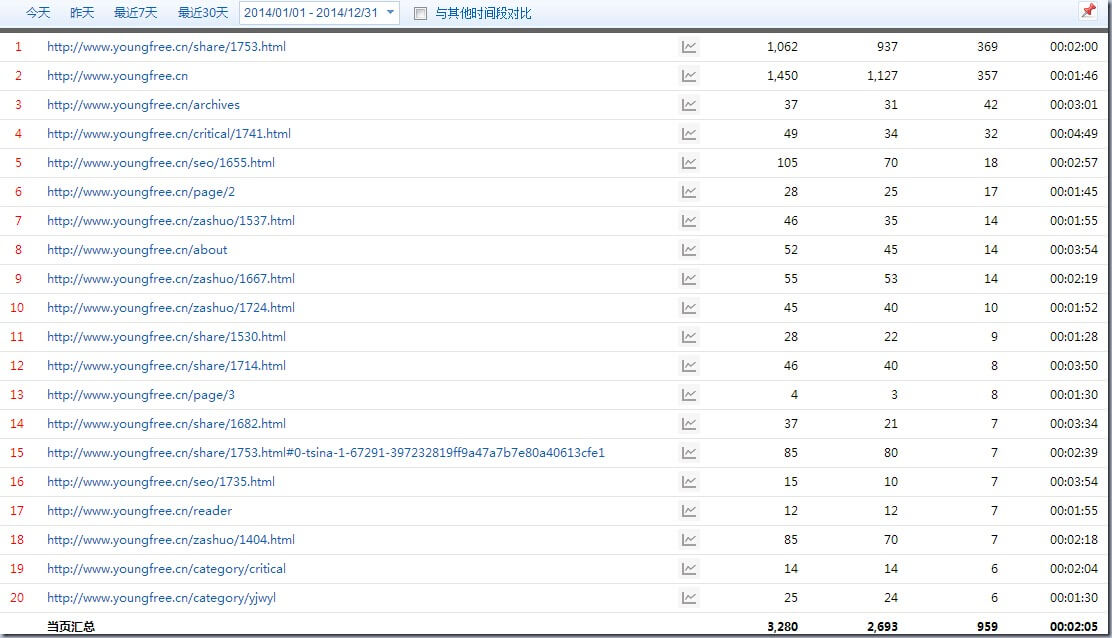Open trend chart for share/1530.html row
1112x638 pixels.
[689, 337]
